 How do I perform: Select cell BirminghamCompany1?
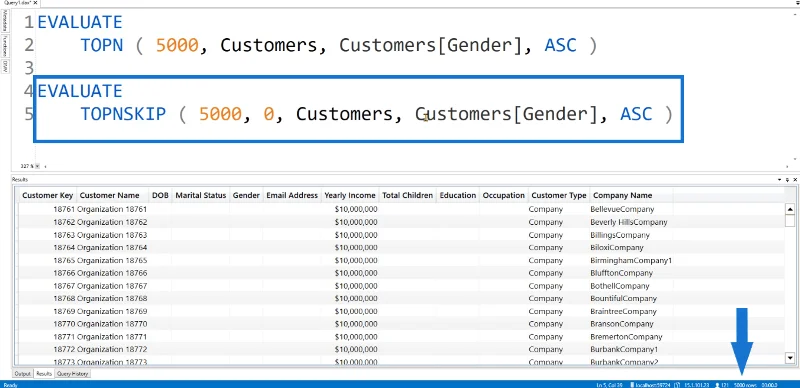tap(631, 260)
